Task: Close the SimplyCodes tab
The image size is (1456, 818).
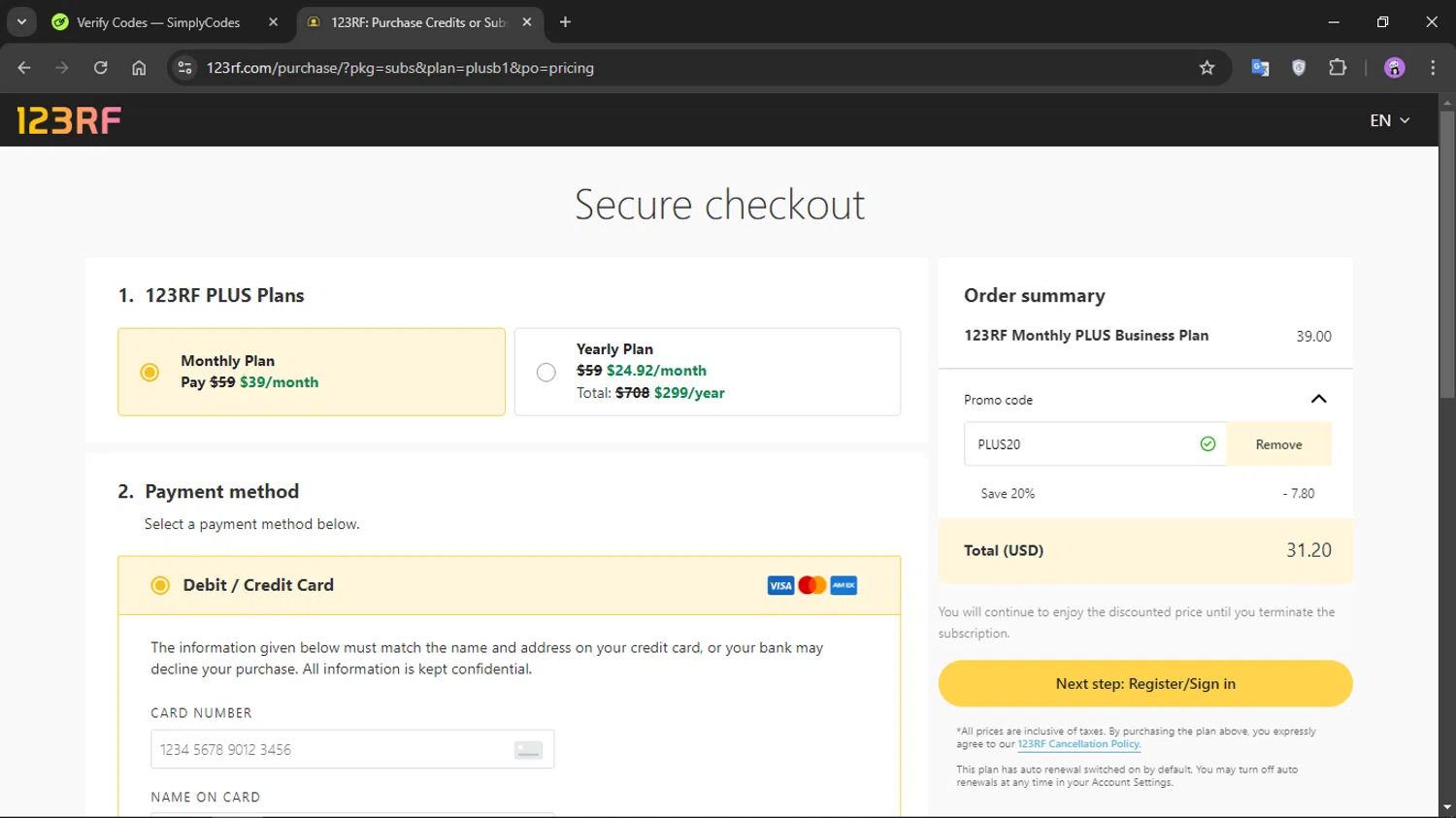Action: pyautogui.click(x=273, y=21)
